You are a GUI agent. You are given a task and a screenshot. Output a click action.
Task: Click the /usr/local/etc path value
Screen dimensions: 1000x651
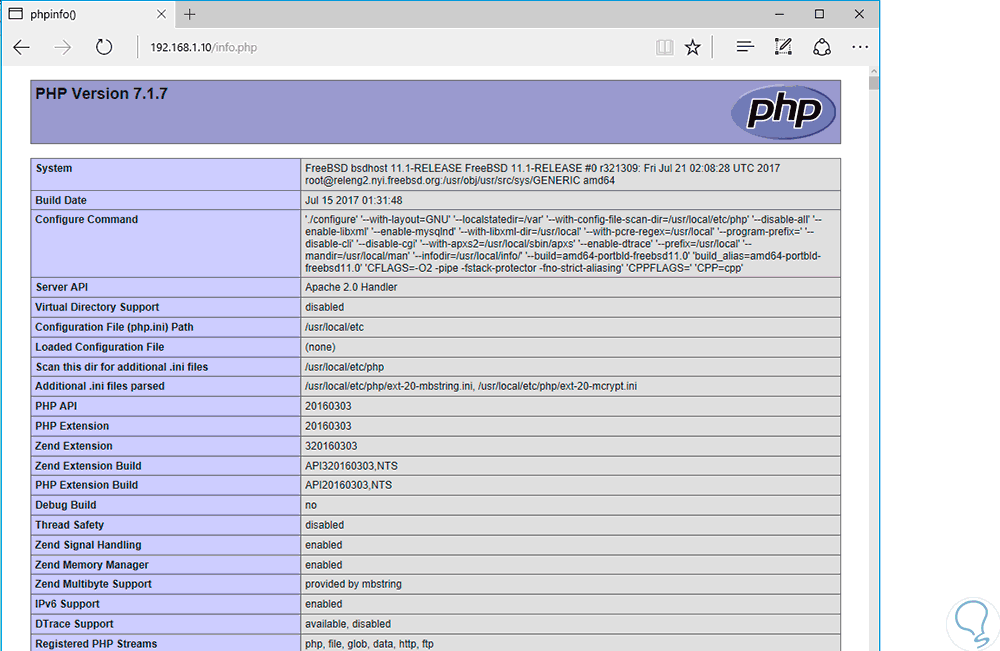[334, 327]
